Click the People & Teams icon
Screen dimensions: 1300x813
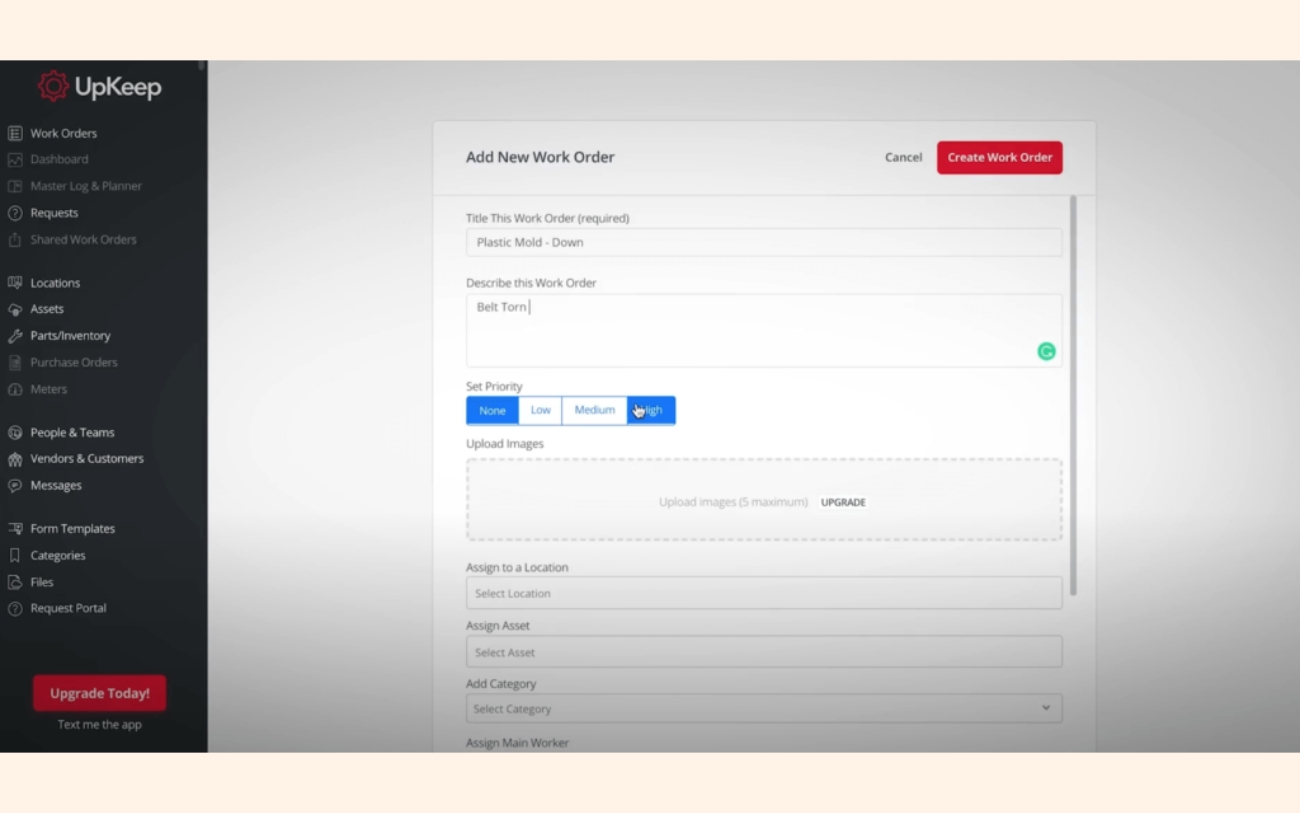[x=15, y=433]
